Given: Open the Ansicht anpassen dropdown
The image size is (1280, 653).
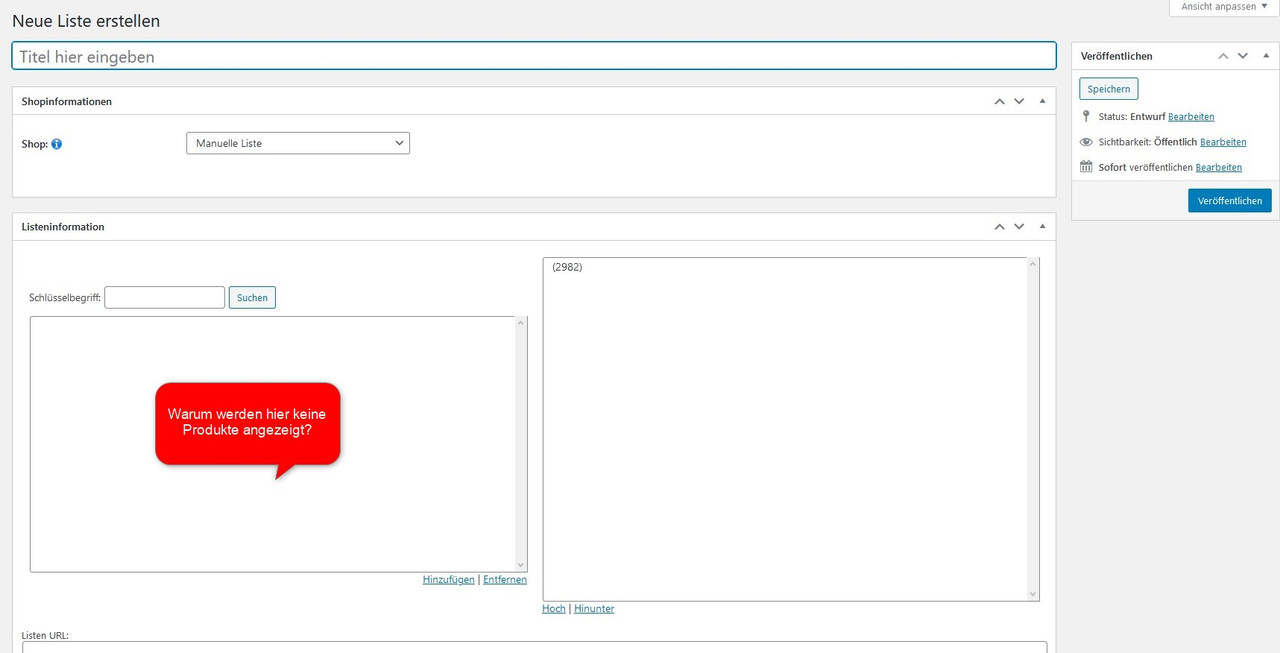Looking at the screenshot, I should pos(1224,6).
